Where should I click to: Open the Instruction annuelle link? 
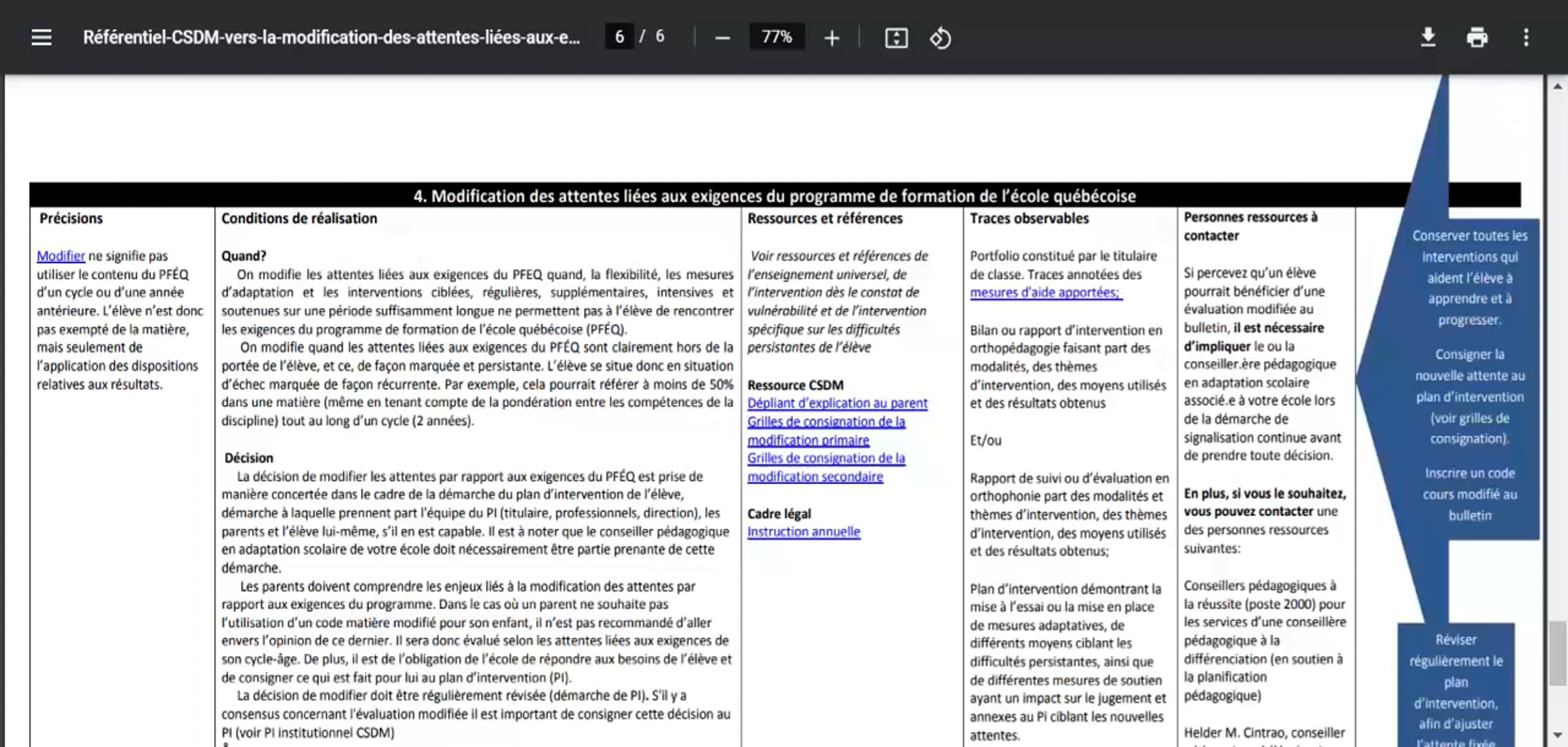point(804,532)
